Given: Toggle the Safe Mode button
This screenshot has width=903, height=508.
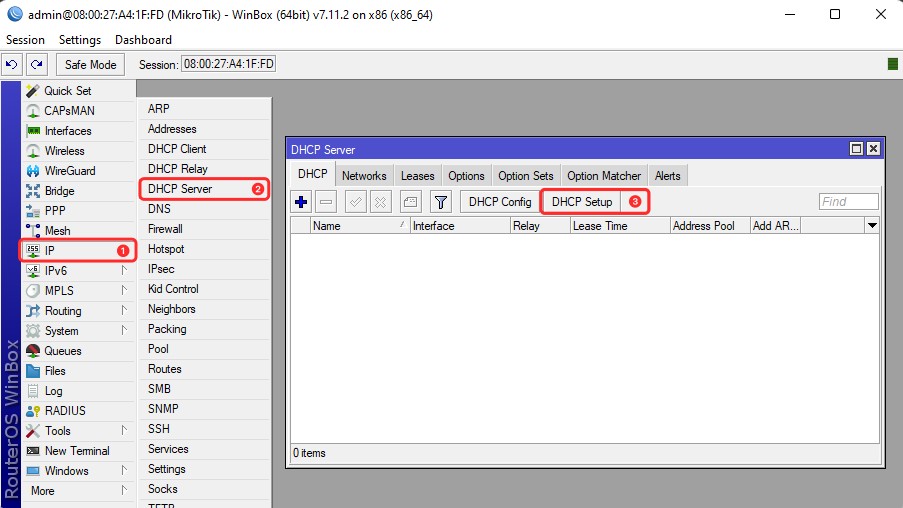Looking at the screenshot, I should pos(90,65).
